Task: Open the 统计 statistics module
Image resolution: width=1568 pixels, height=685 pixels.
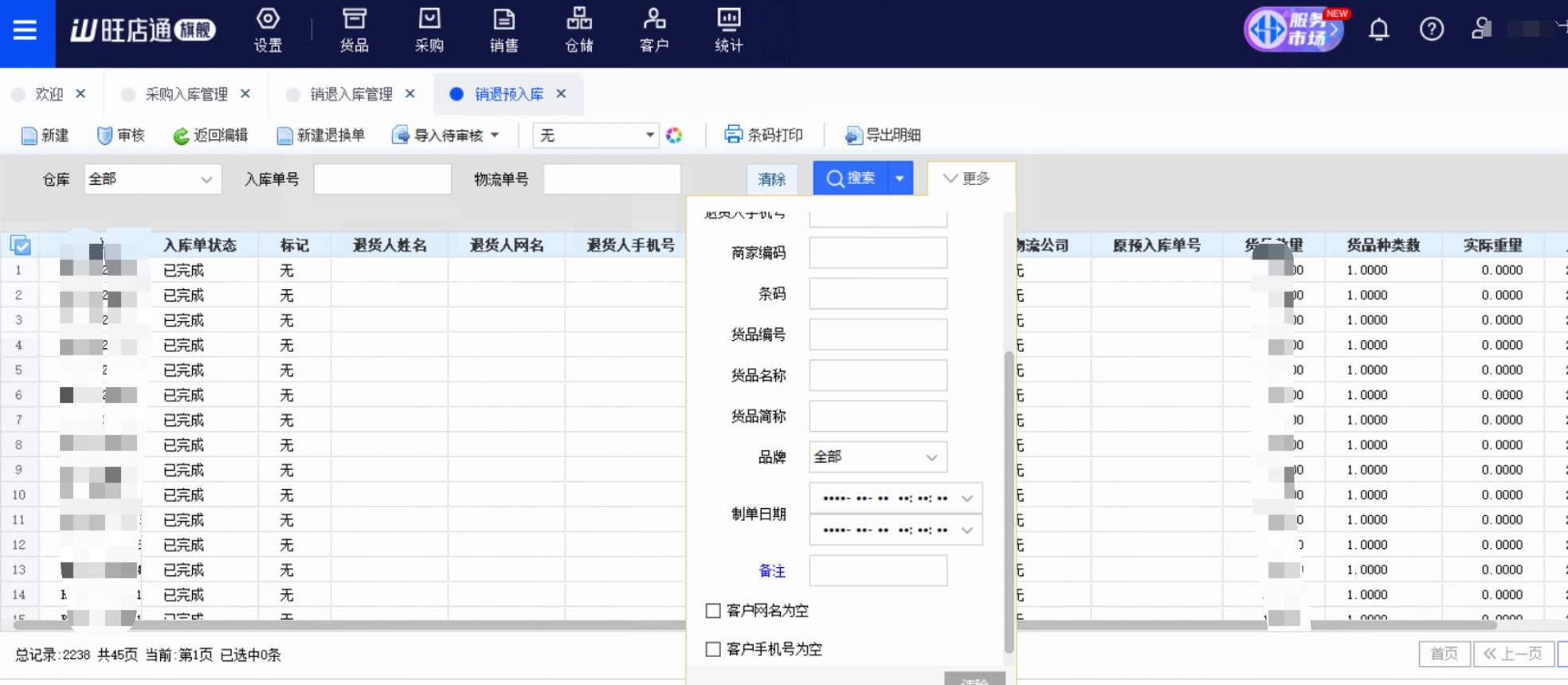Action: click(x=728, y=30)
